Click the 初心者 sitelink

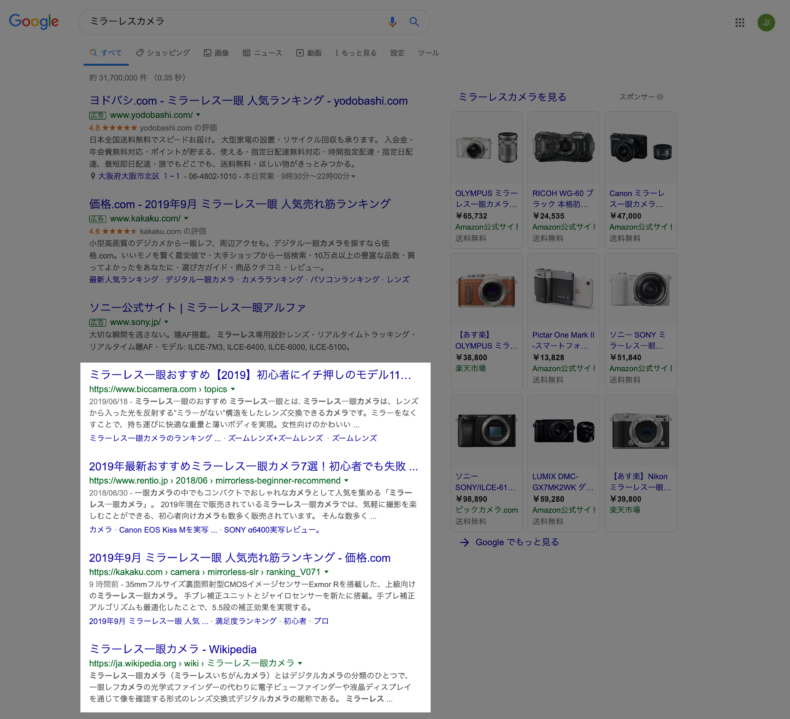(295, 621)
